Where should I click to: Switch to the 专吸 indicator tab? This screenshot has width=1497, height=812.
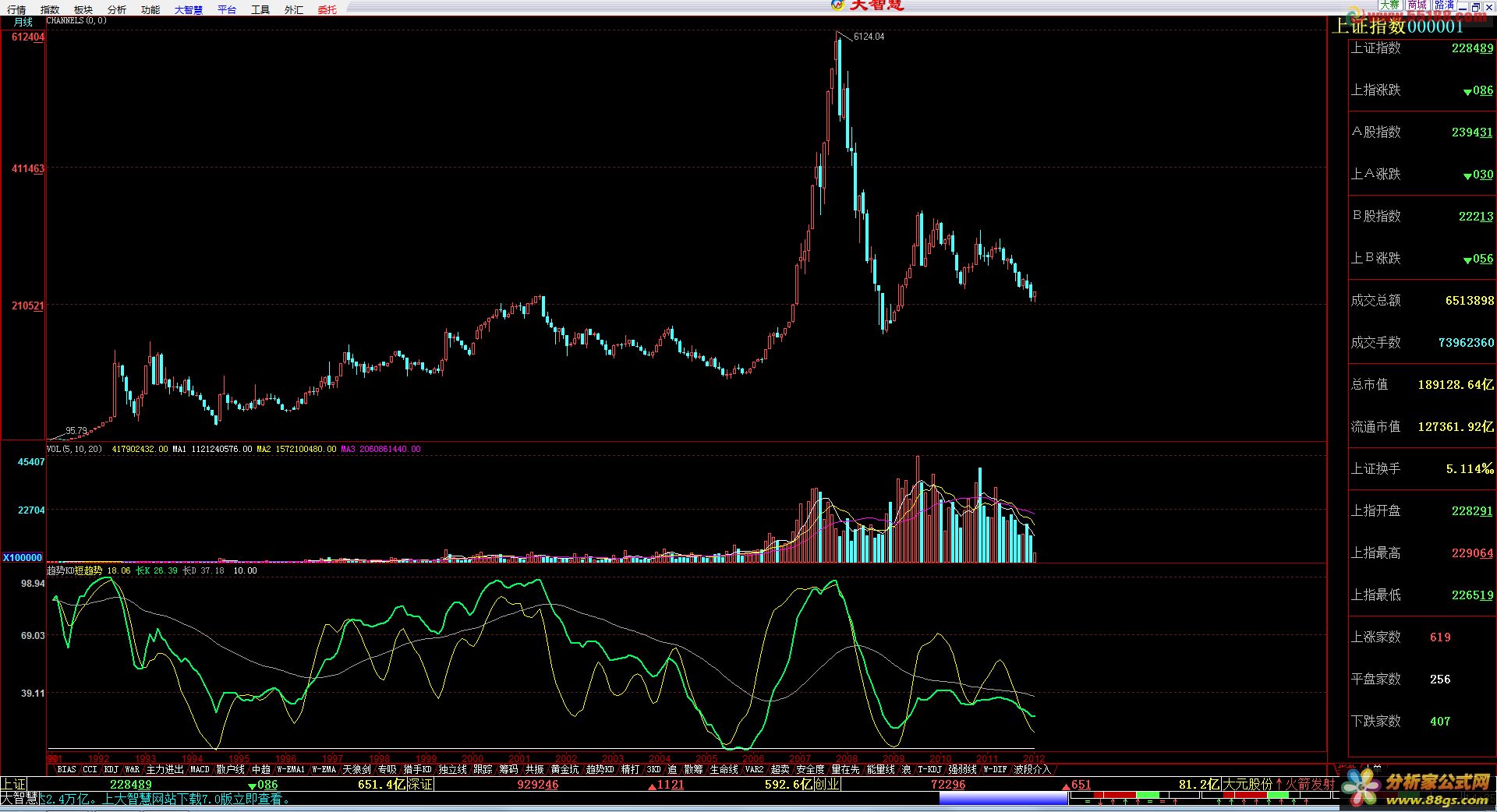[387, 769]
